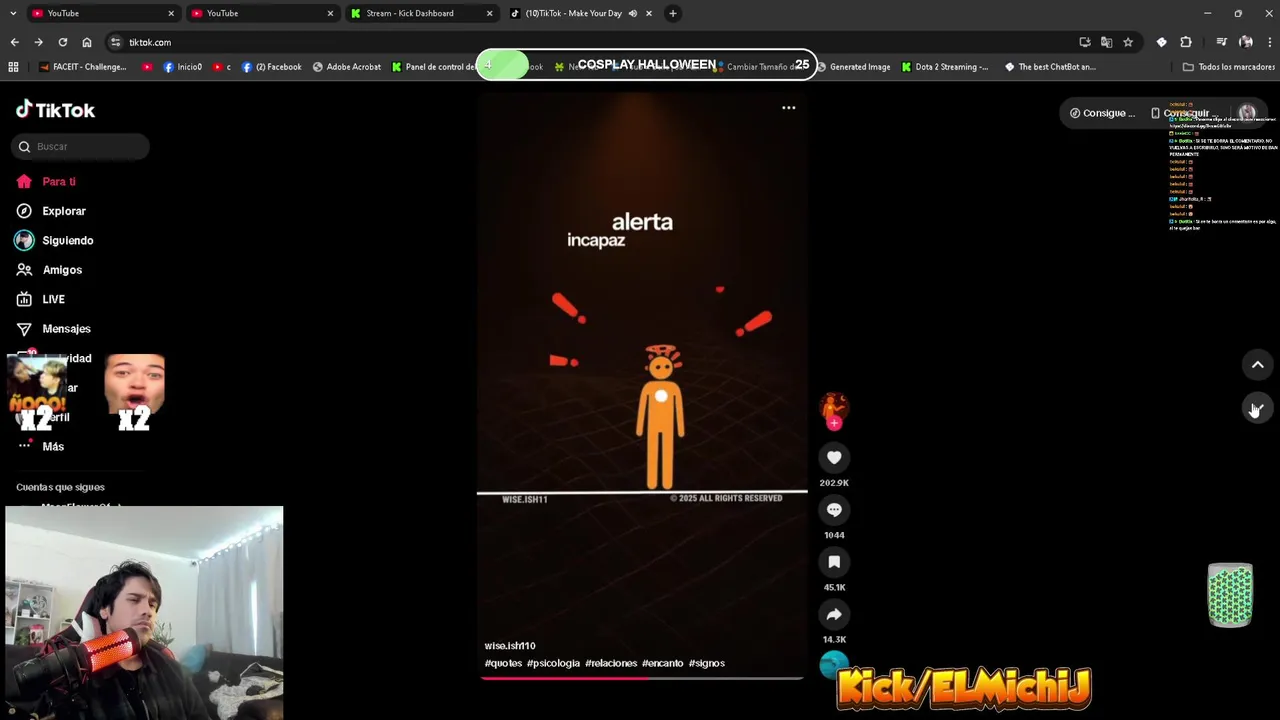The image size is (1280, 720).
Task: Open comments on the video
Action: pos(834,510)
